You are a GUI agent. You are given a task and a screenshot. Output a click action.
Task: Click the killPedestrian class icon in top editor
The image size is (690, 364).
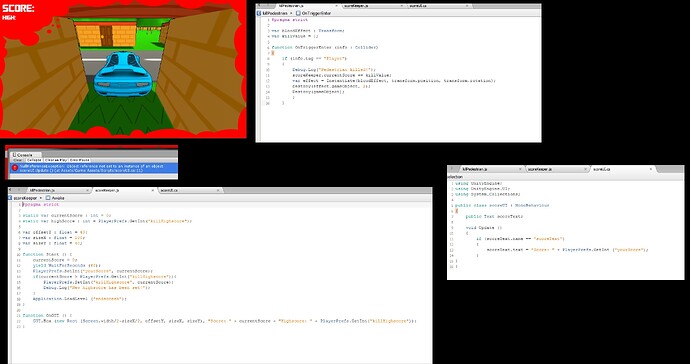point(259,13)
